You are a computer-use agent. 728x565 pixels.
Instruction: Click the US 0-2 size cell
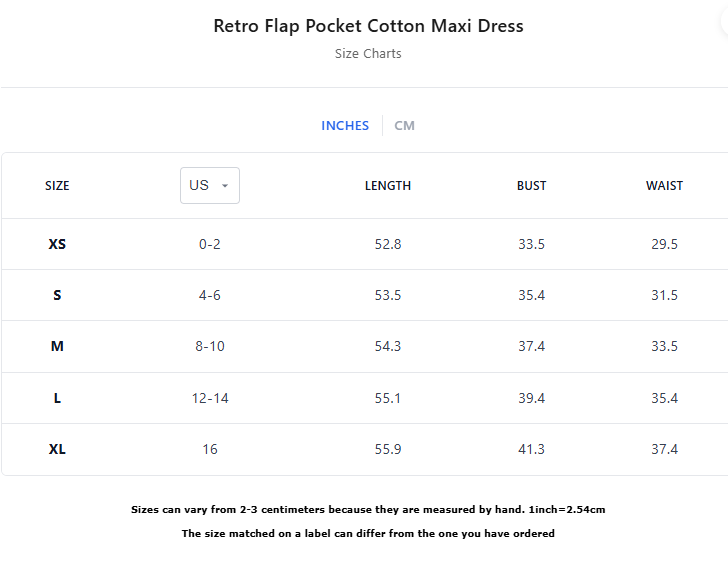210,244
